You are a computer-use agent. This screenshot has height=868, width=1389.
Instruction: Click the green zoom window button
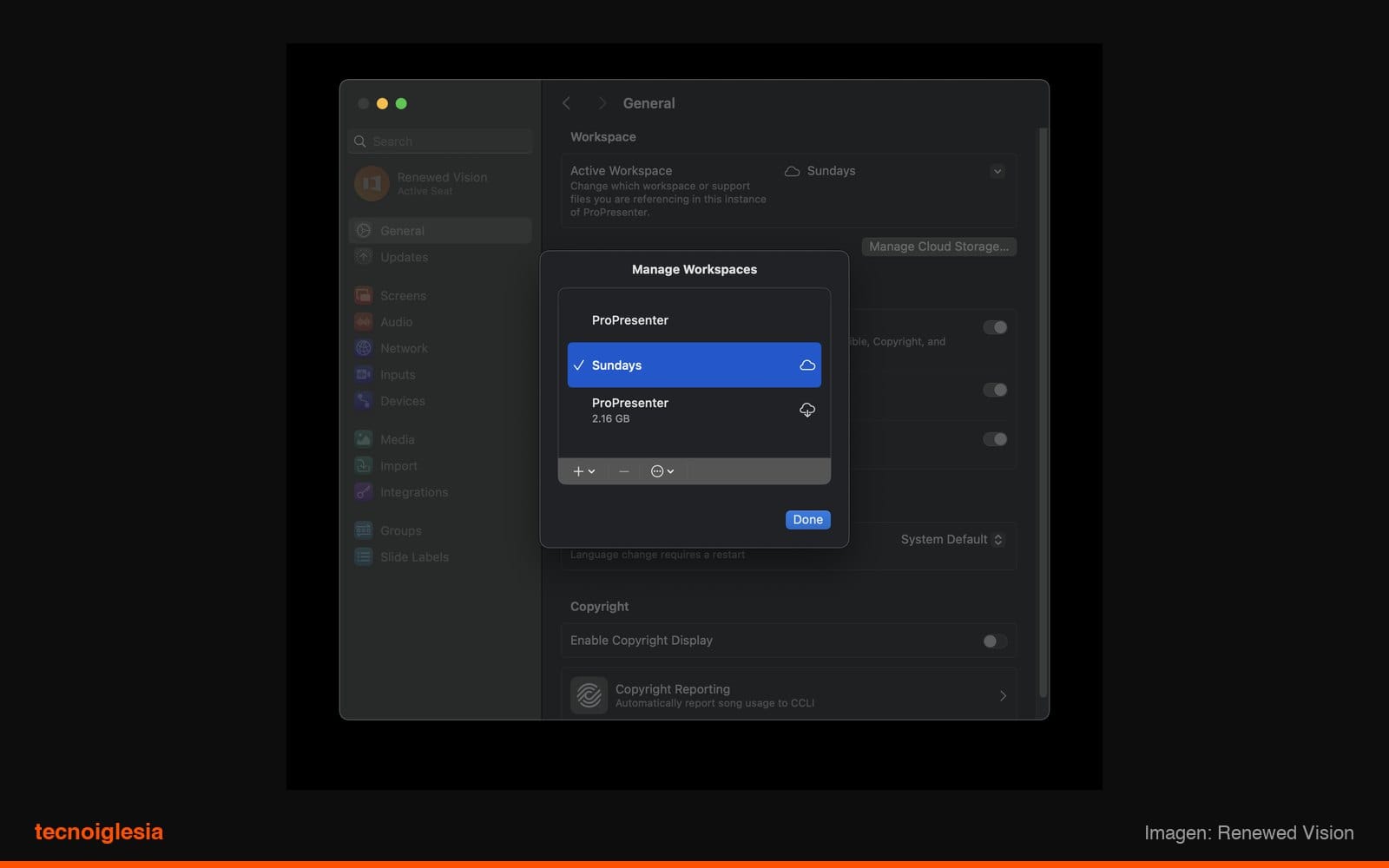pyautogui.click(x=401, y=103)
